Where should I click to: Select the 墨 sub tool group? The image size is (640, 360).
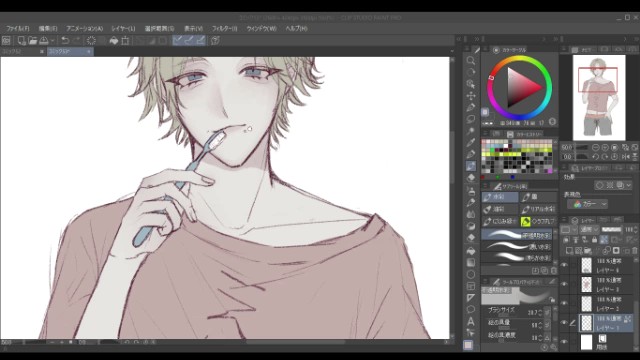point(539,197)
